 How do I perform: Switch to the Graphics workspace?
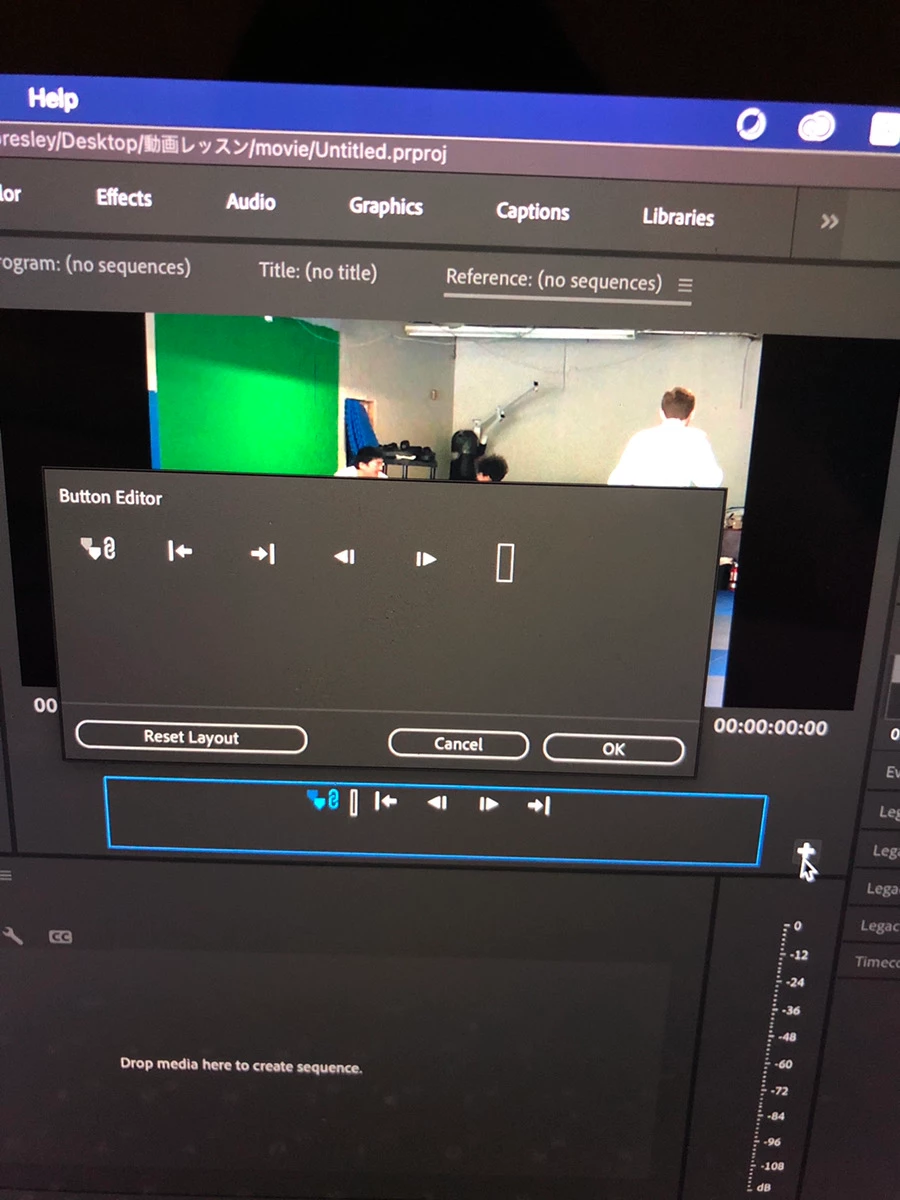pos(386,206)
